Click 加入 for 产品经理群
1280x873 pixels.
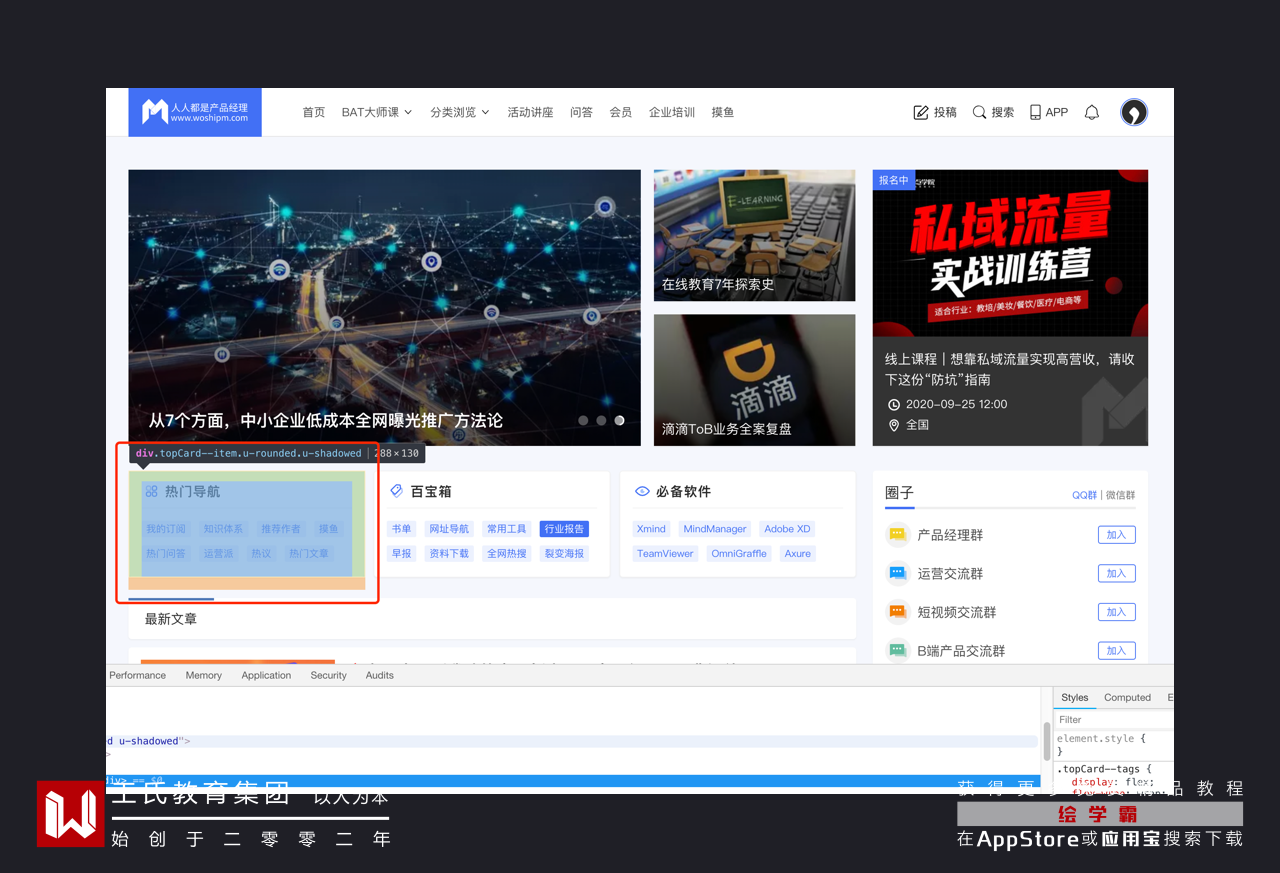coord(1116,535)
